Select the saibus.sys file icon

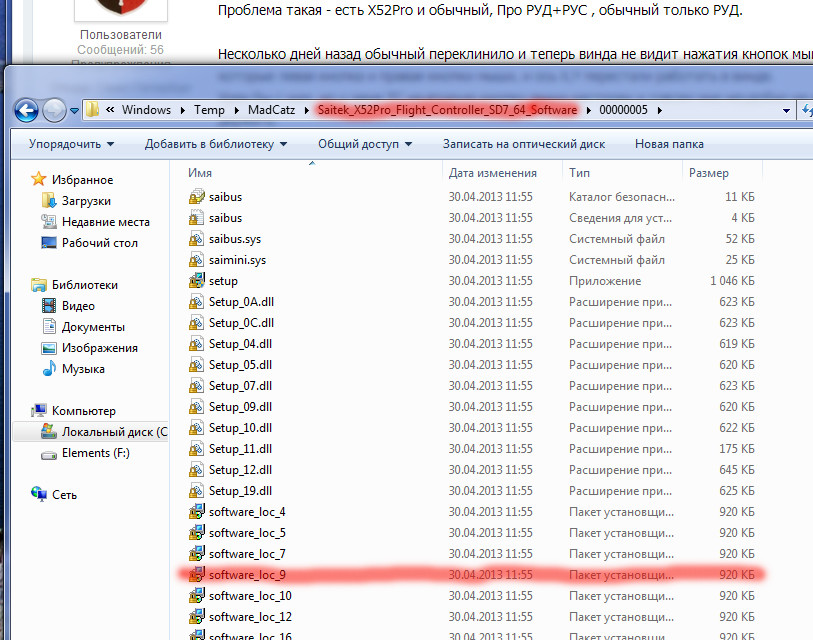(x=197, y=239)
